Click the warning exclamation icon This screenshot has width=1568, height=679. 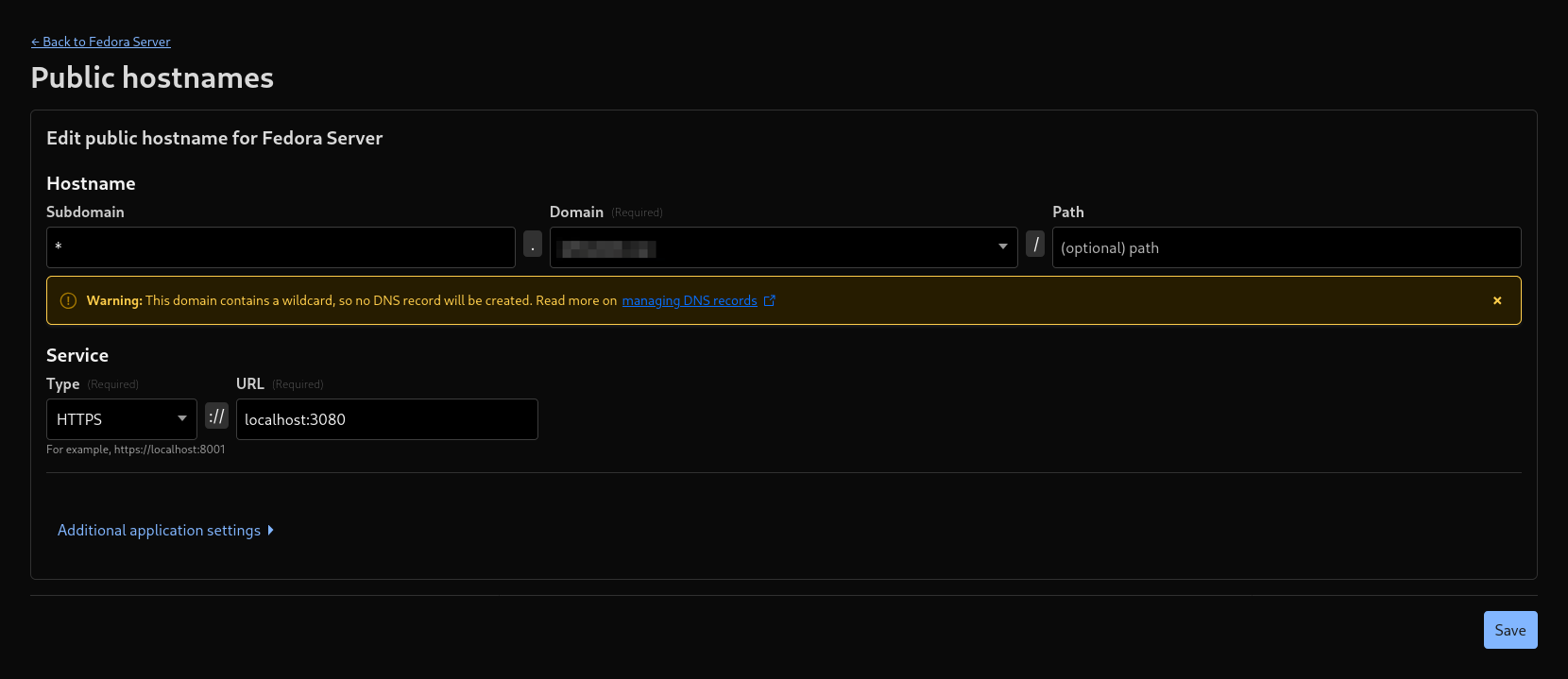click(x=68, y=300)
